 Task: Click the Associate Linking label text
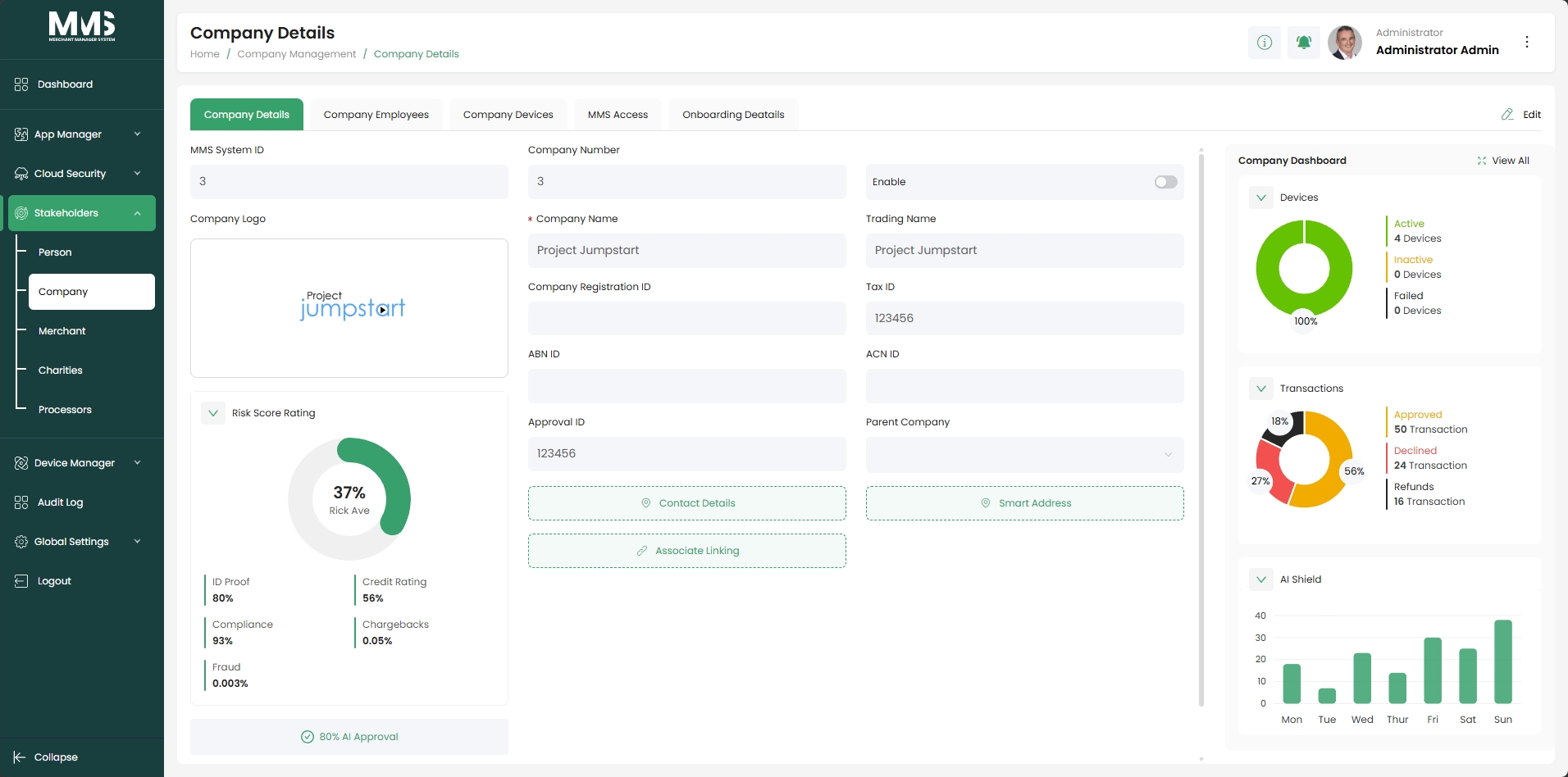coord(697,551)
